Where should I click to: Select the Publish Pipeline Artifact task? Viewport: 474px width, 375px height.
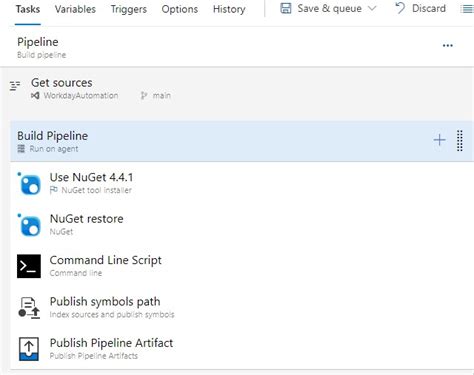tap(242, 348)
